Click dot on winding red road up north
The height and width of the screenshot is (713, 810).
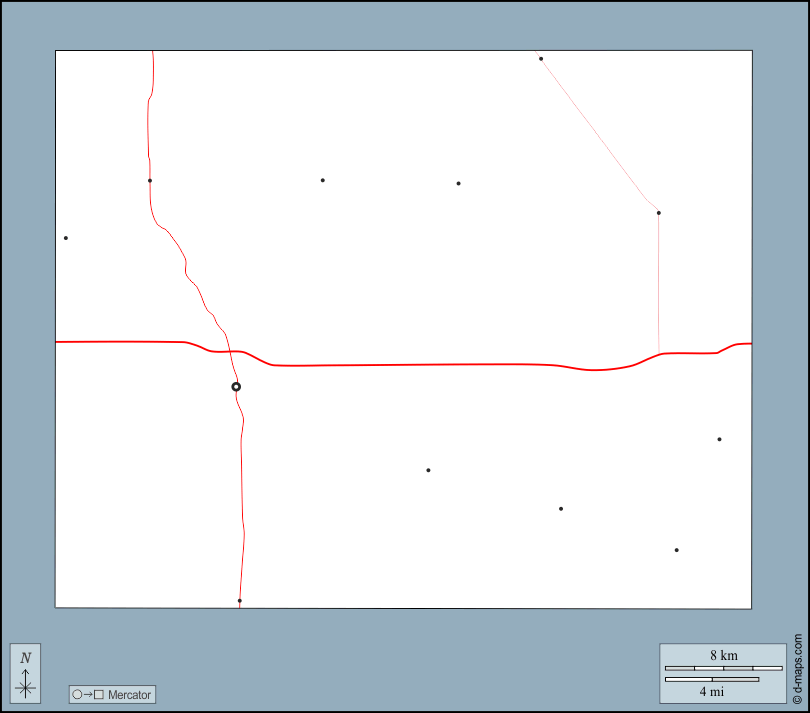150,180
